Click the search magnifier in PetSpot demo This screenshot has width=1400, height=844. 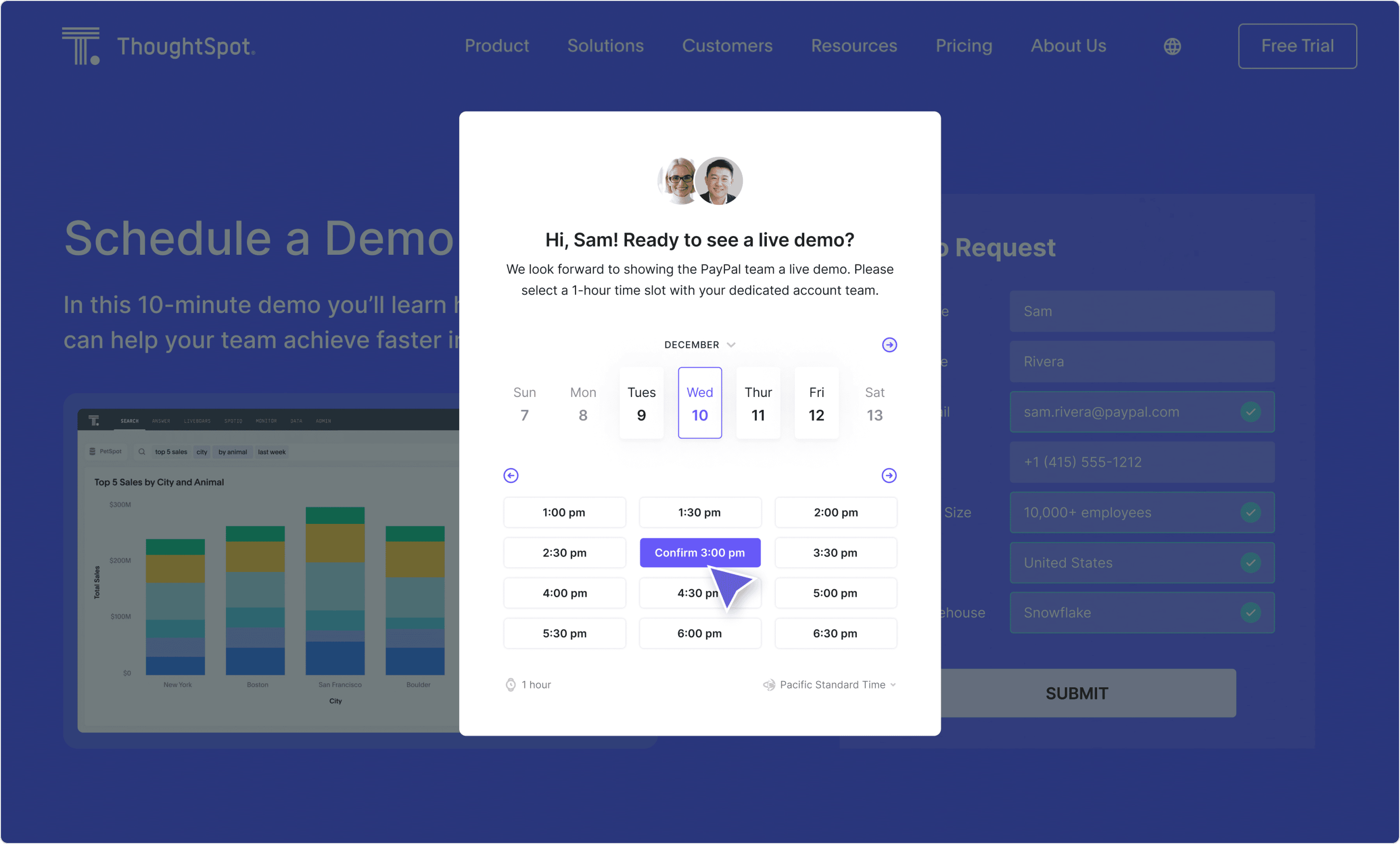pos(141,452)
